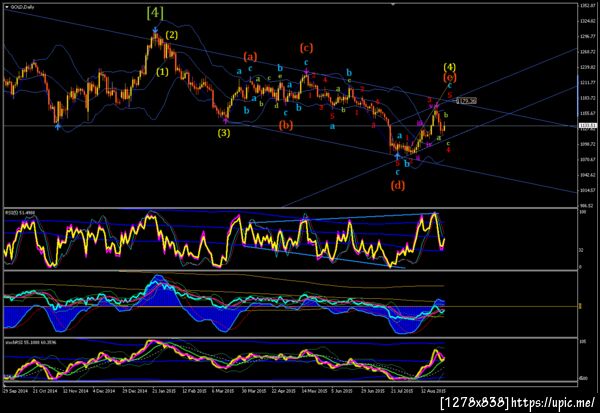Click the 1014.57 price axis label

[x=587, y=190]
